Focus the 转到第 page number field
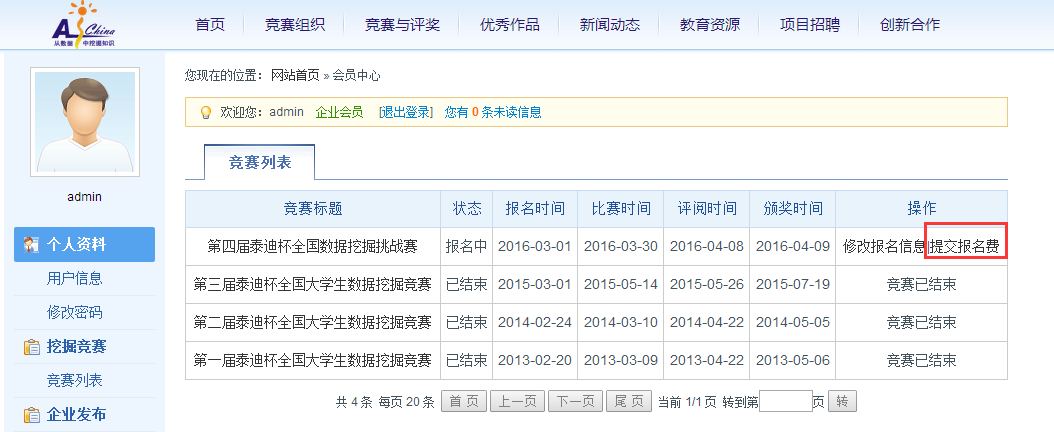The height and width of the screenshot is (432, 1054). (x=786, y=402)
